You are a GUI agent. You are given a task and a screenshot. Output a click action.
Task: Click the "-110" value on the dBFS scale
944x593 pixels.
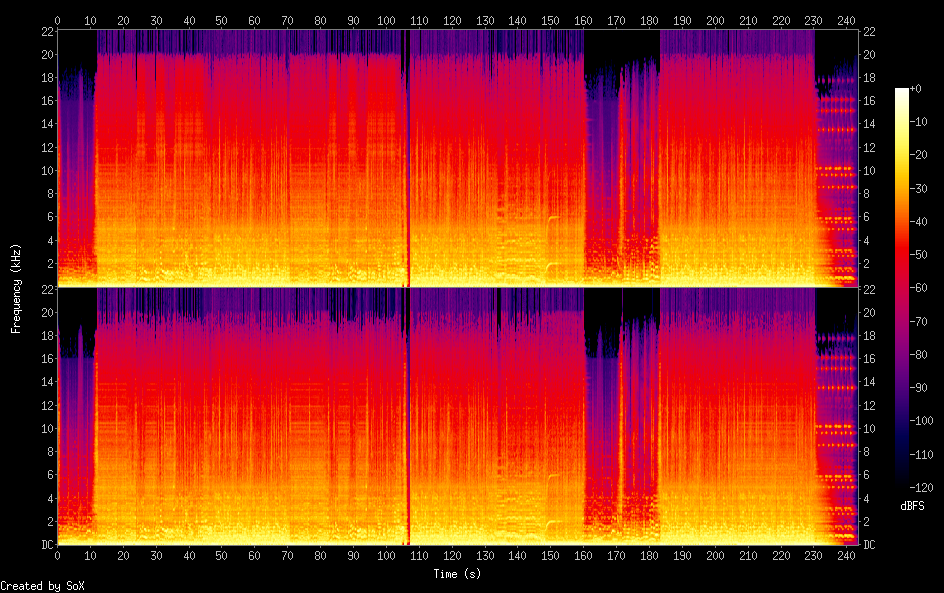point(922,455)
